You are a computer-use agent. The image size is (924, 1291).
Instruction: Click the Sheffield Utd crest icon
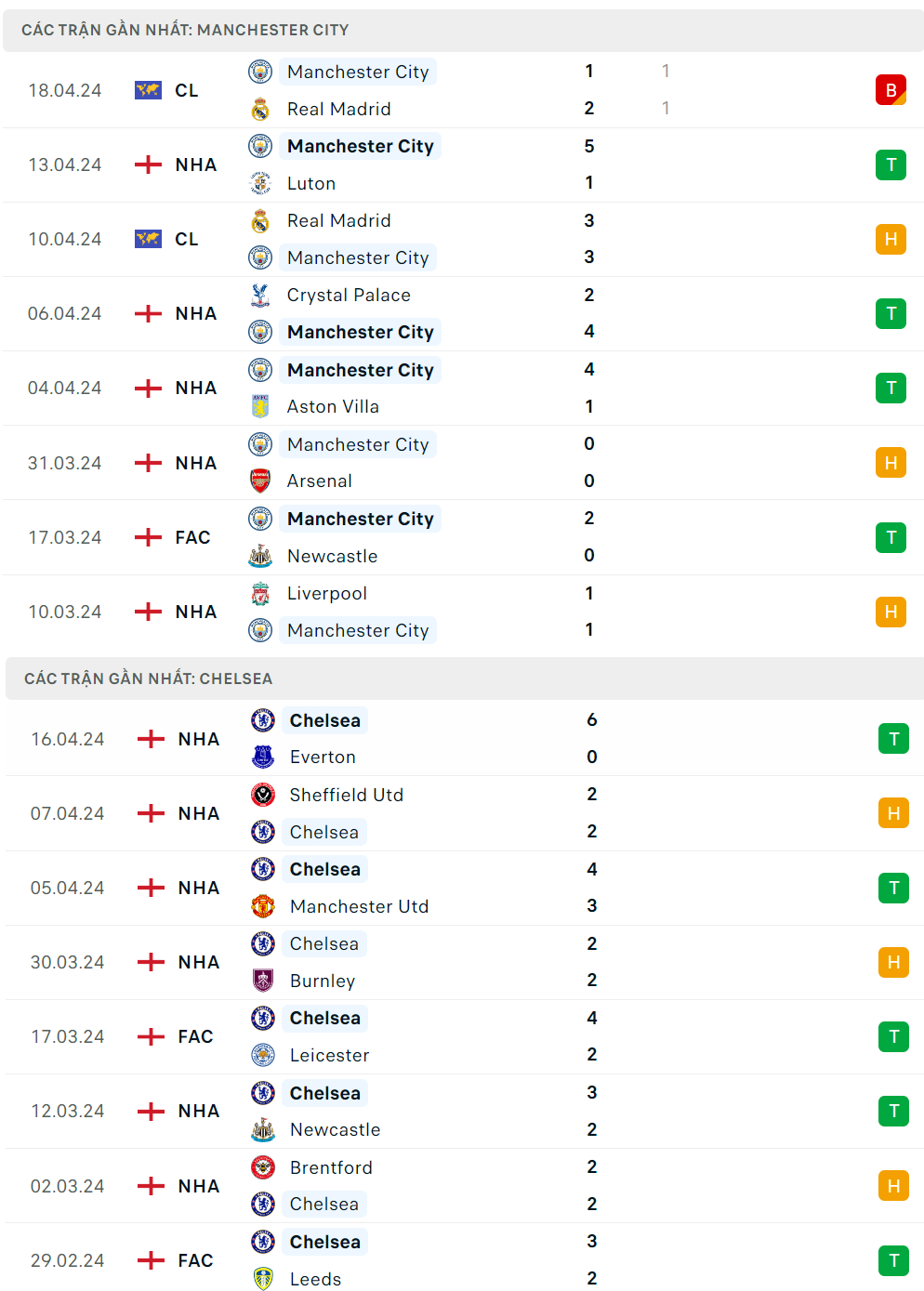(263, 795)
